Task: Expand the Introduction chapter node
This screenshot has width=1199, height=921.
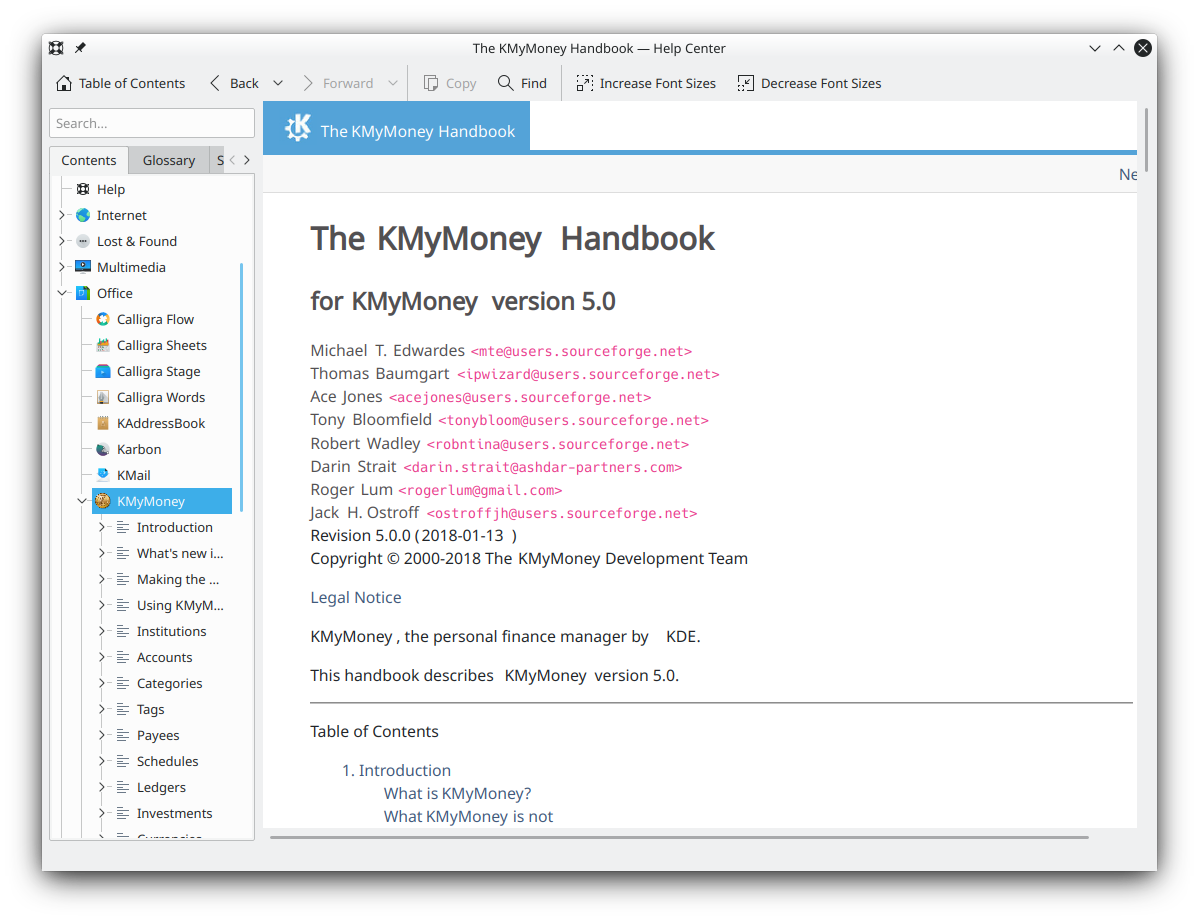Action: tap(102, 527)
